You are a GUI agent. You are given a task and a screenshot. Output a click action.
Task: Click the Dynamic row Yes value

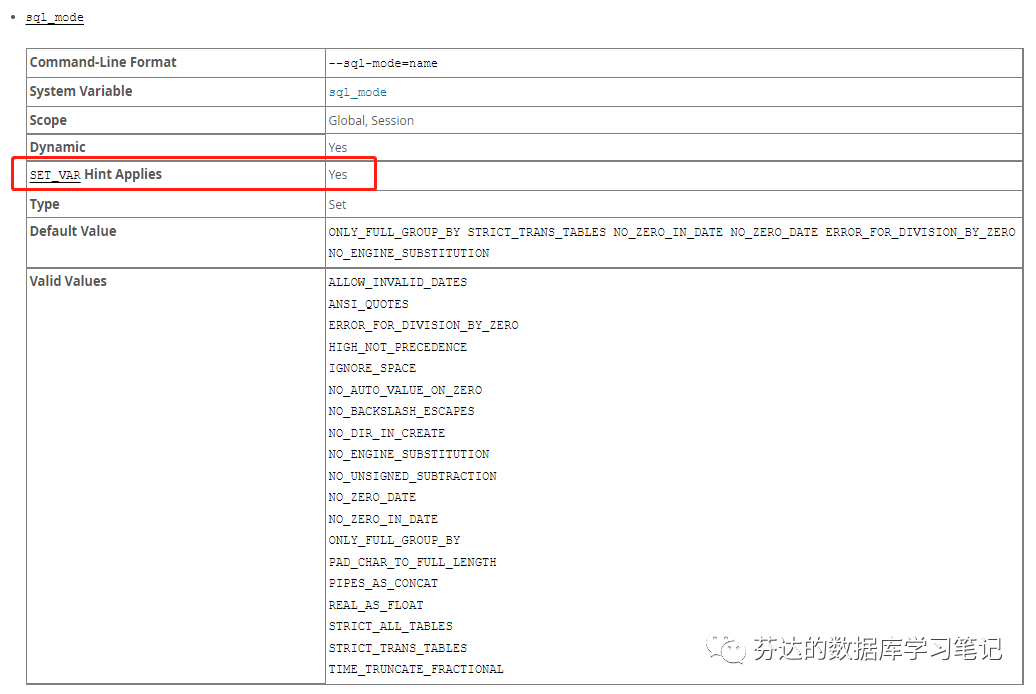(338, 147)
